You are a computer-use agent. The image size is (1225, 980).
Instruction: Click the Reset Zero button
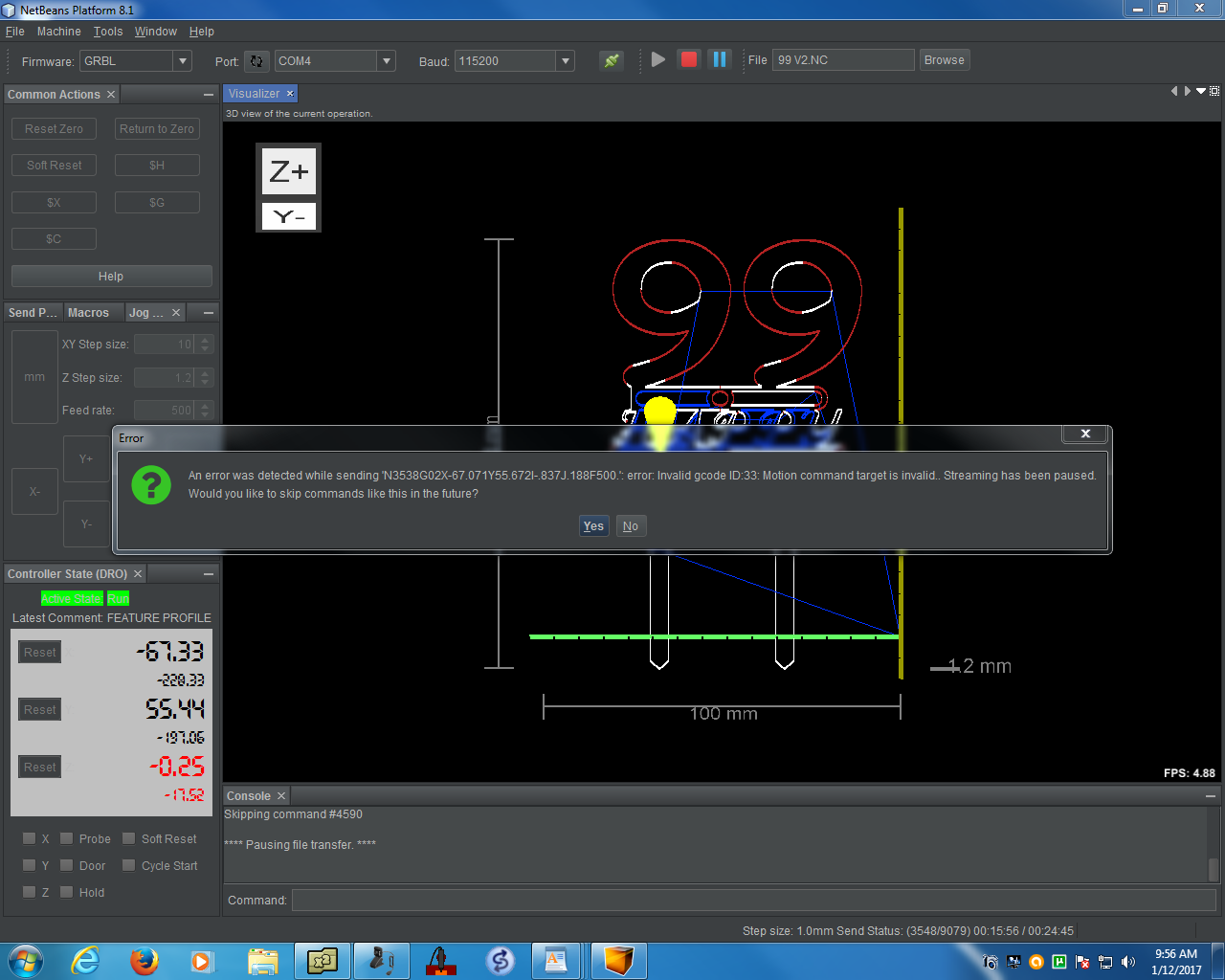tap(54, 129)
